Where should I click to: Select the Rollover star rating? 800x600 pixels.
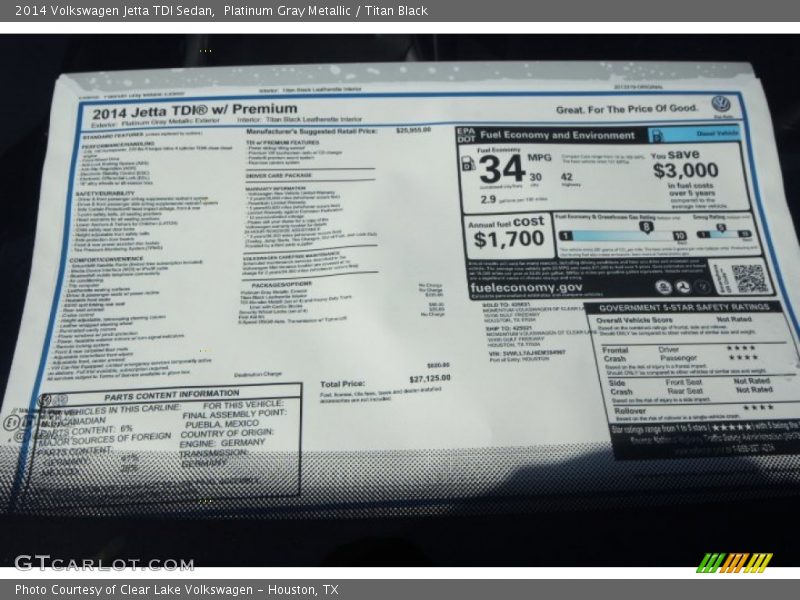[758, 407]
